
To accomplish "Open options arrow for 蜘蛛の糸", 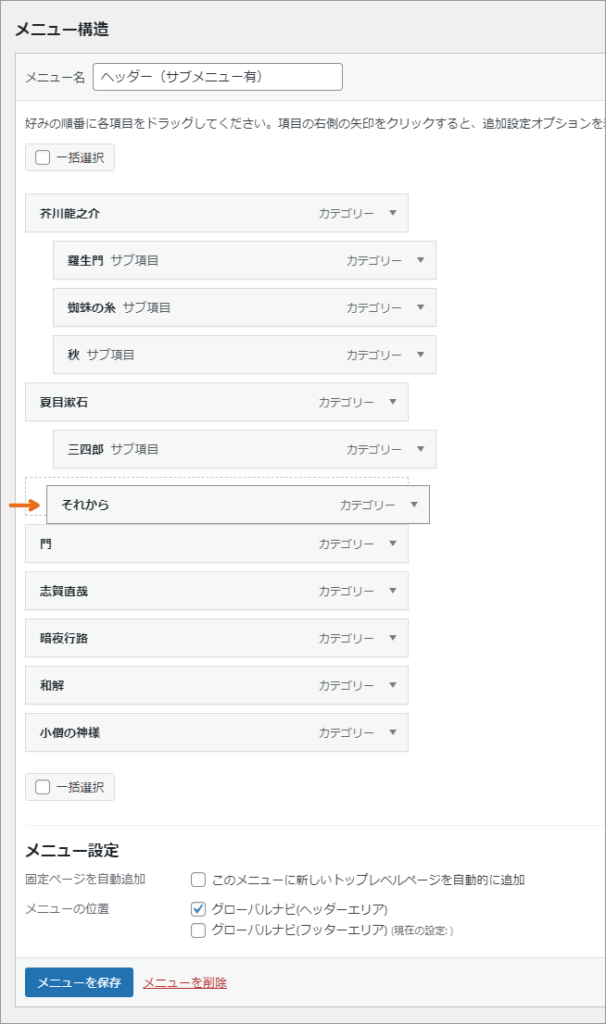I will (421, 307).
